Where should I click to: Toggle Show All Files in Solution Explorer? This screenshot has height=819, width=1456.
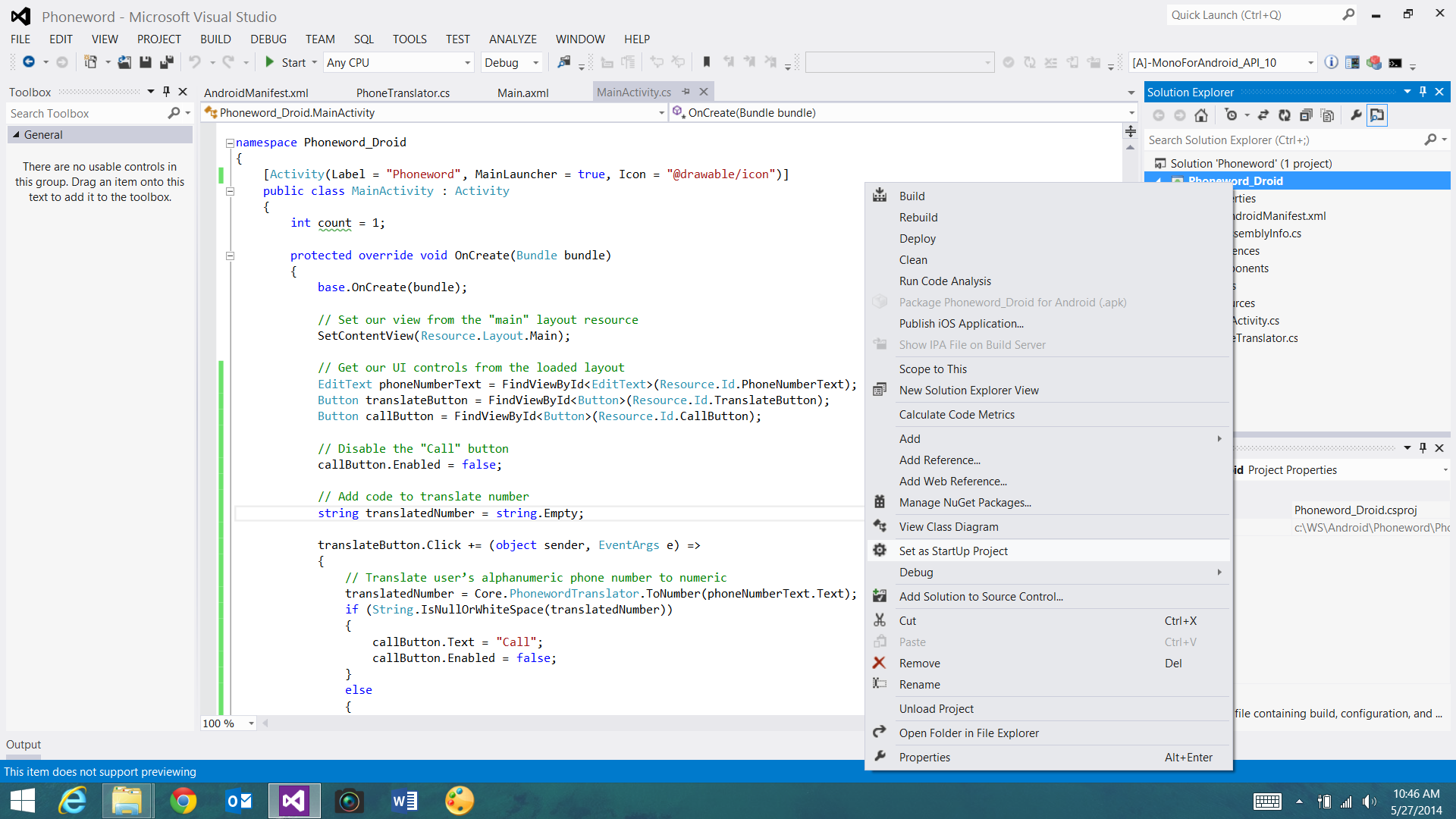click(1327, 115)
